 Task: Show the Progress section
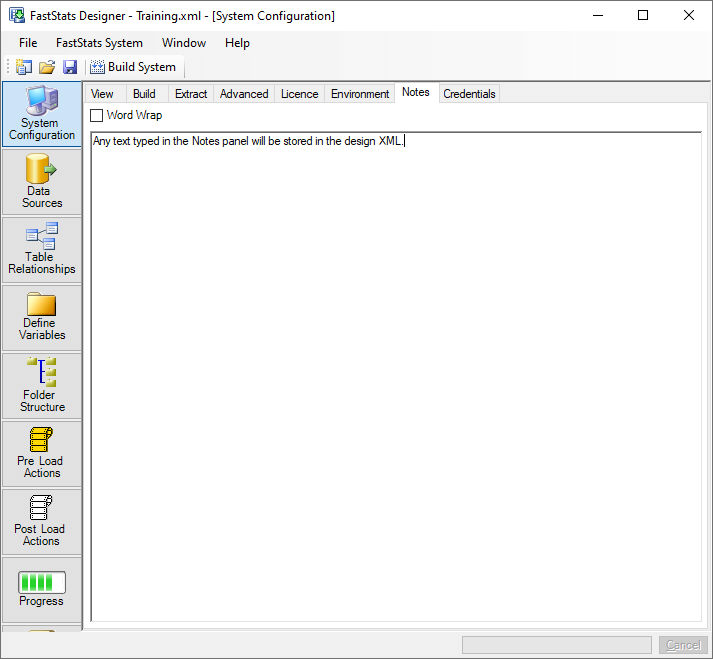tap(42, 589)
